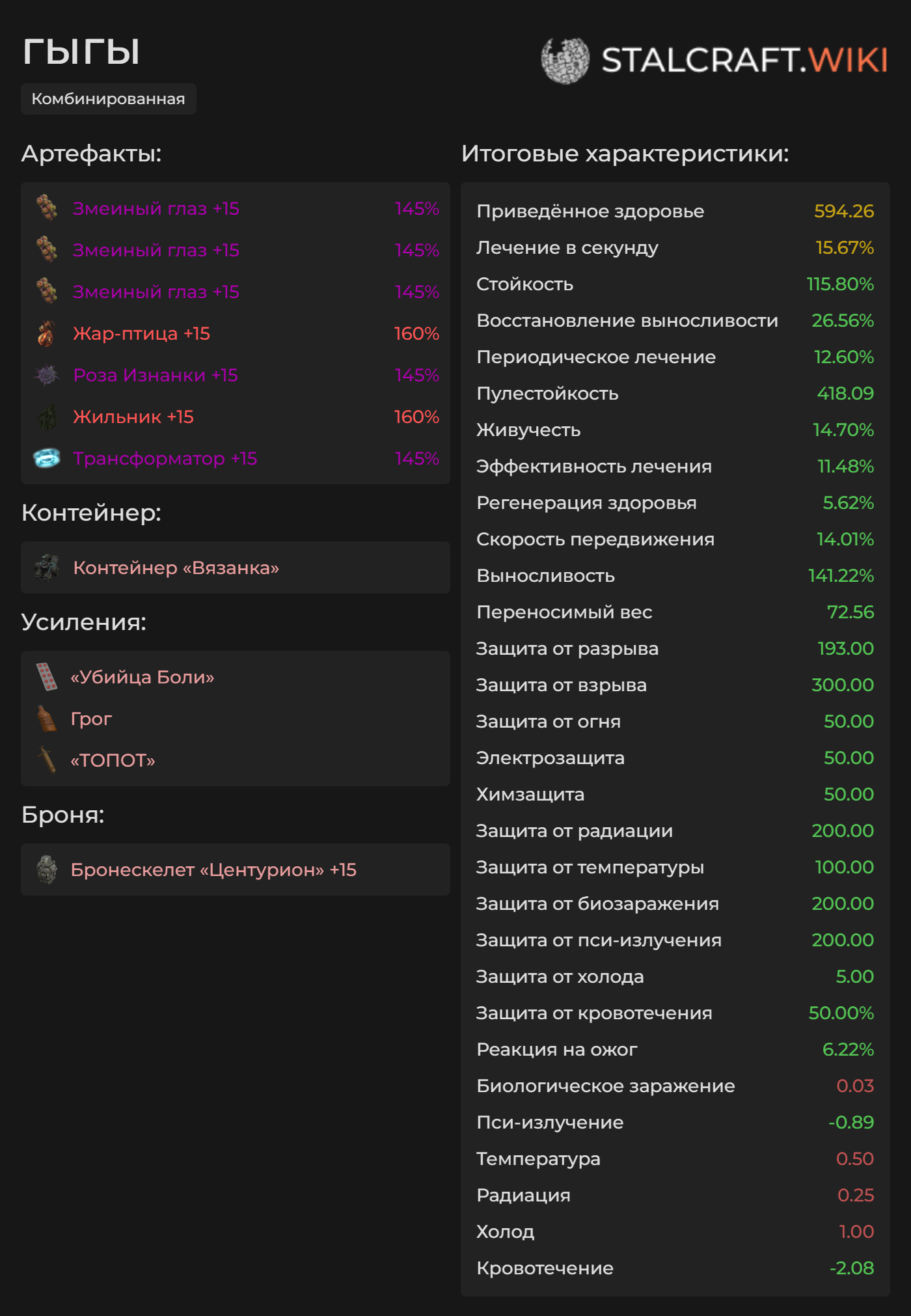Click the Роза Изнанки artifact icon

tap(46, 376)
